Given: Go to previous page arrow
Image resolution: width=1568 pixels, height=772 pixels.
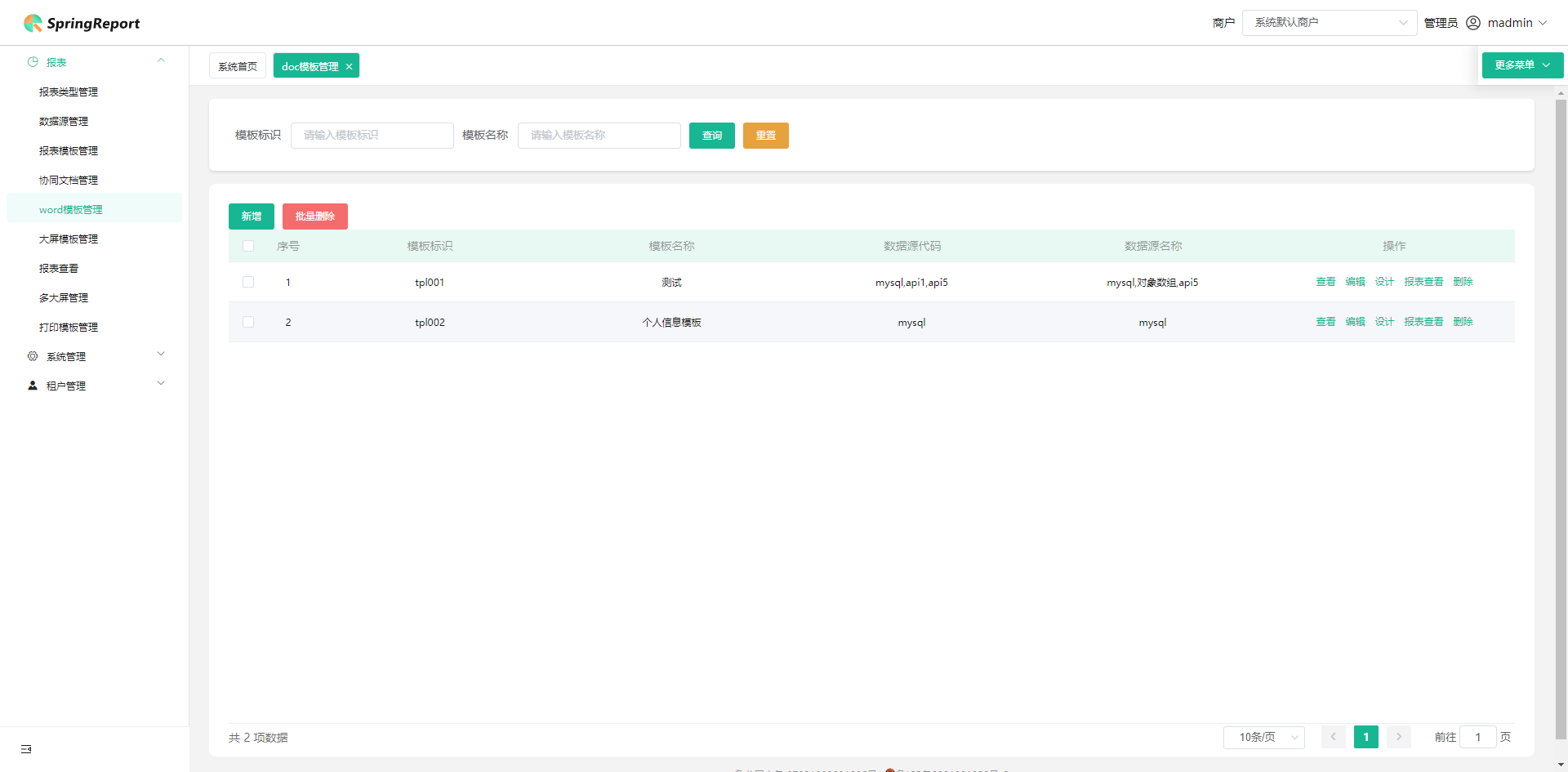Looking at the screenshot, I should (1334, 737).
